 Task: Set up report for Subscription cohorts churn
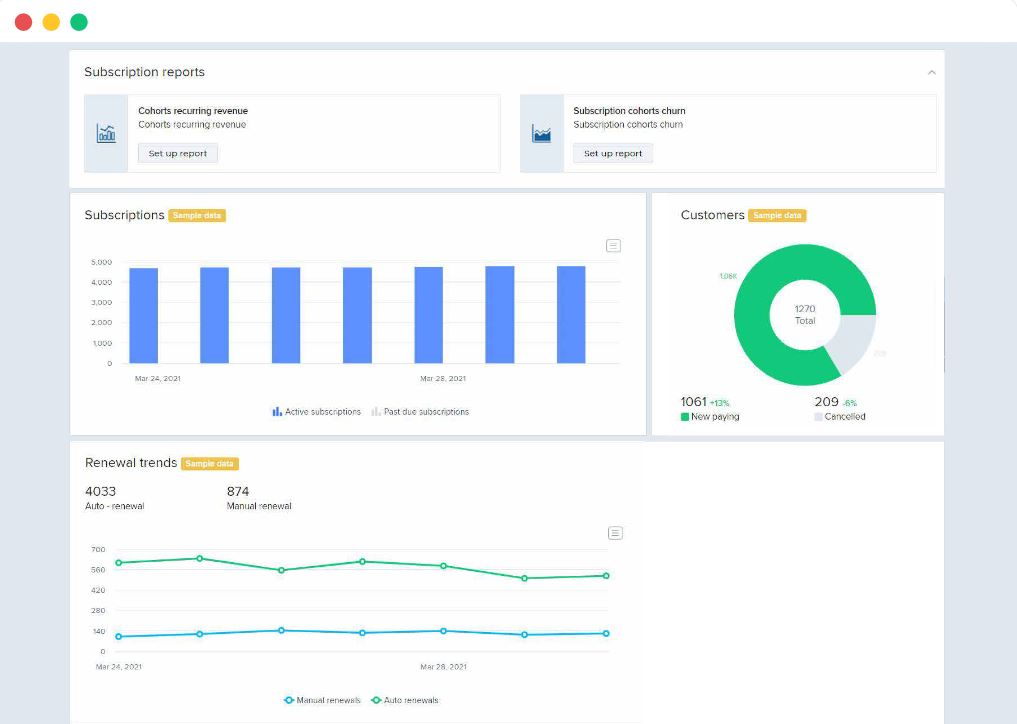(613, 154)
